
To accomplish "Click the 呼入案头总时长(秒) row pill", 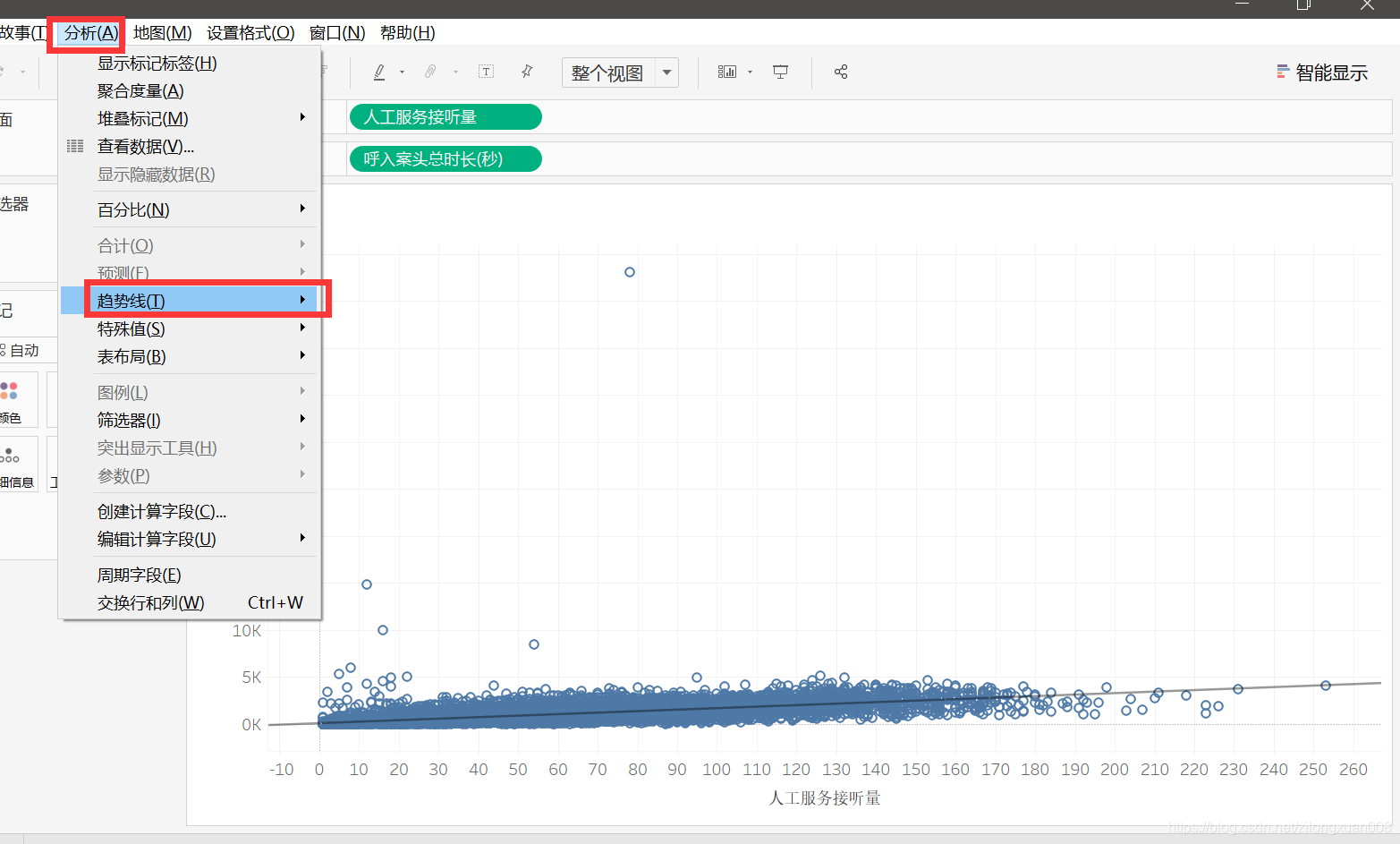I will click(445, 159).
